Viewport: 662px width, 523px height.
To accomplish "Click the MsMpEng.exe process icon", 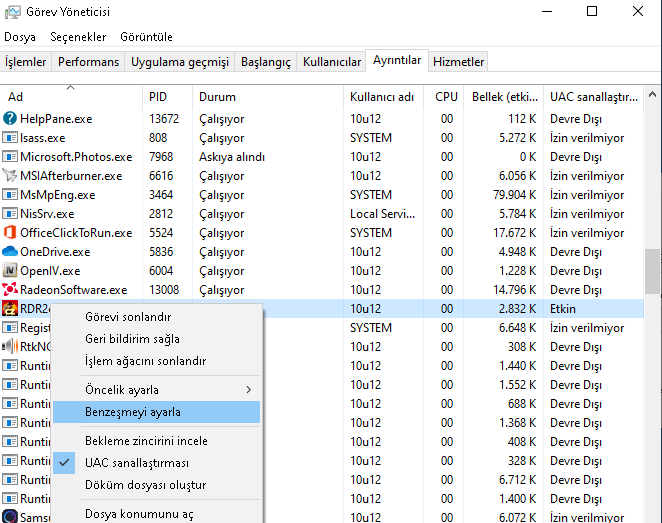I will point(10,195).
